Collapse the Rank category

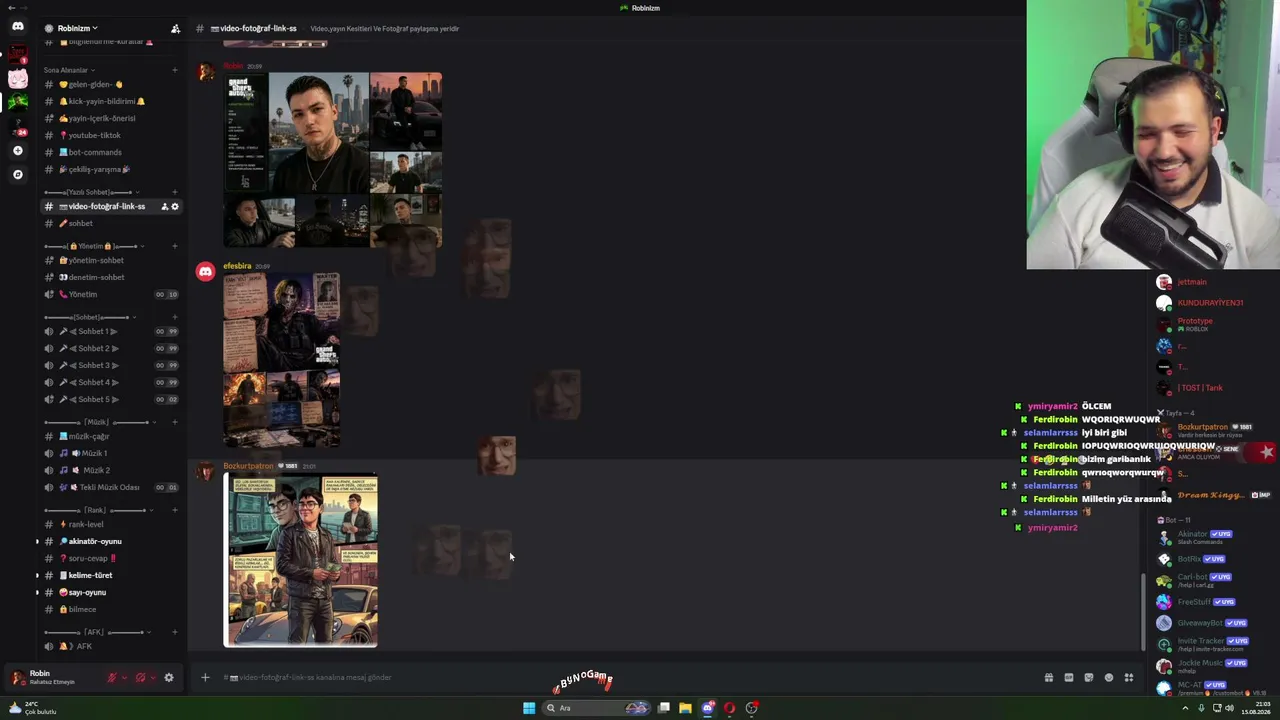click(97, 510)
